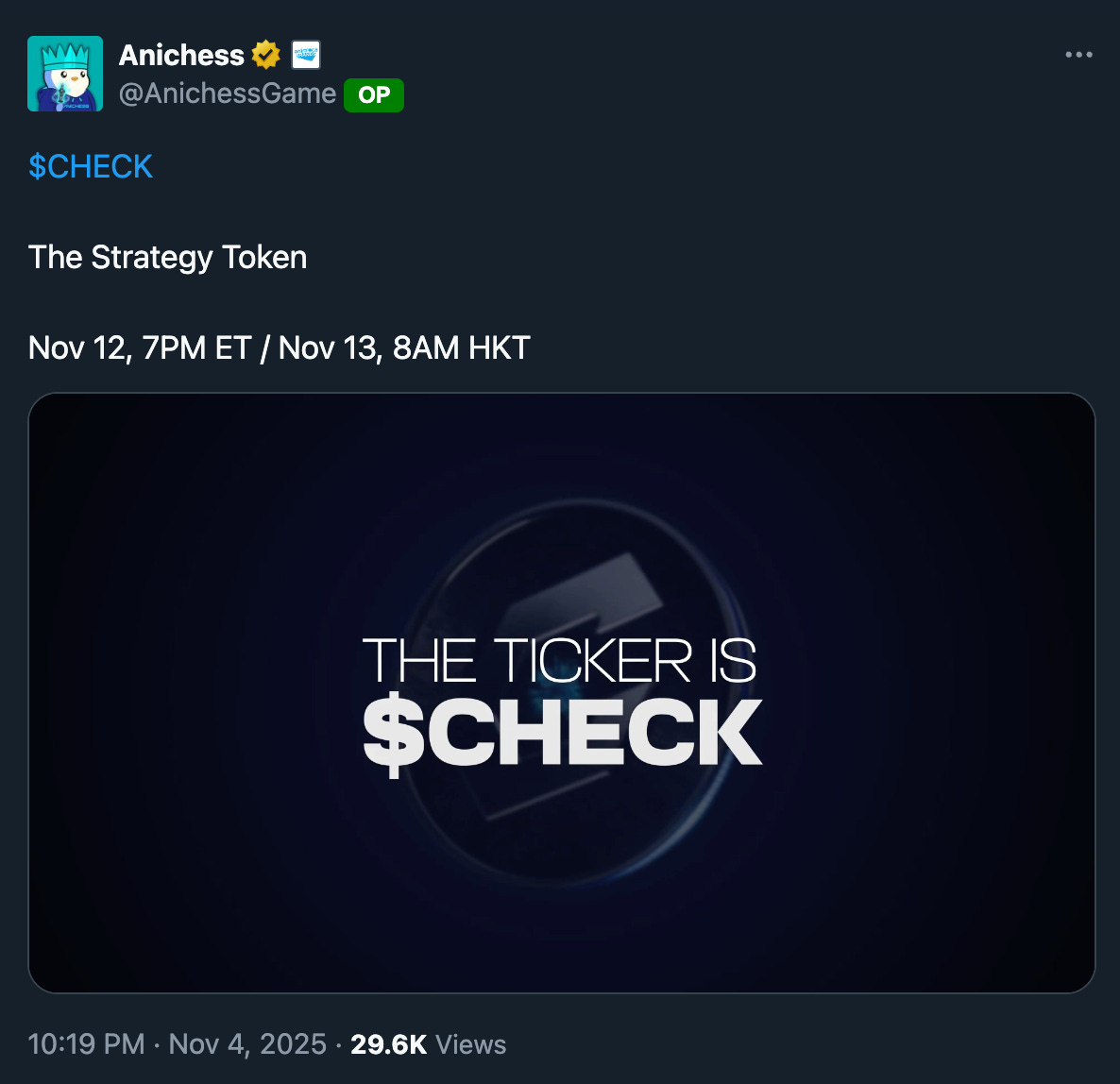Click the "Nov 12, 7PM ET" text
Screen dimensions: 1120x1084
(139, 347)
